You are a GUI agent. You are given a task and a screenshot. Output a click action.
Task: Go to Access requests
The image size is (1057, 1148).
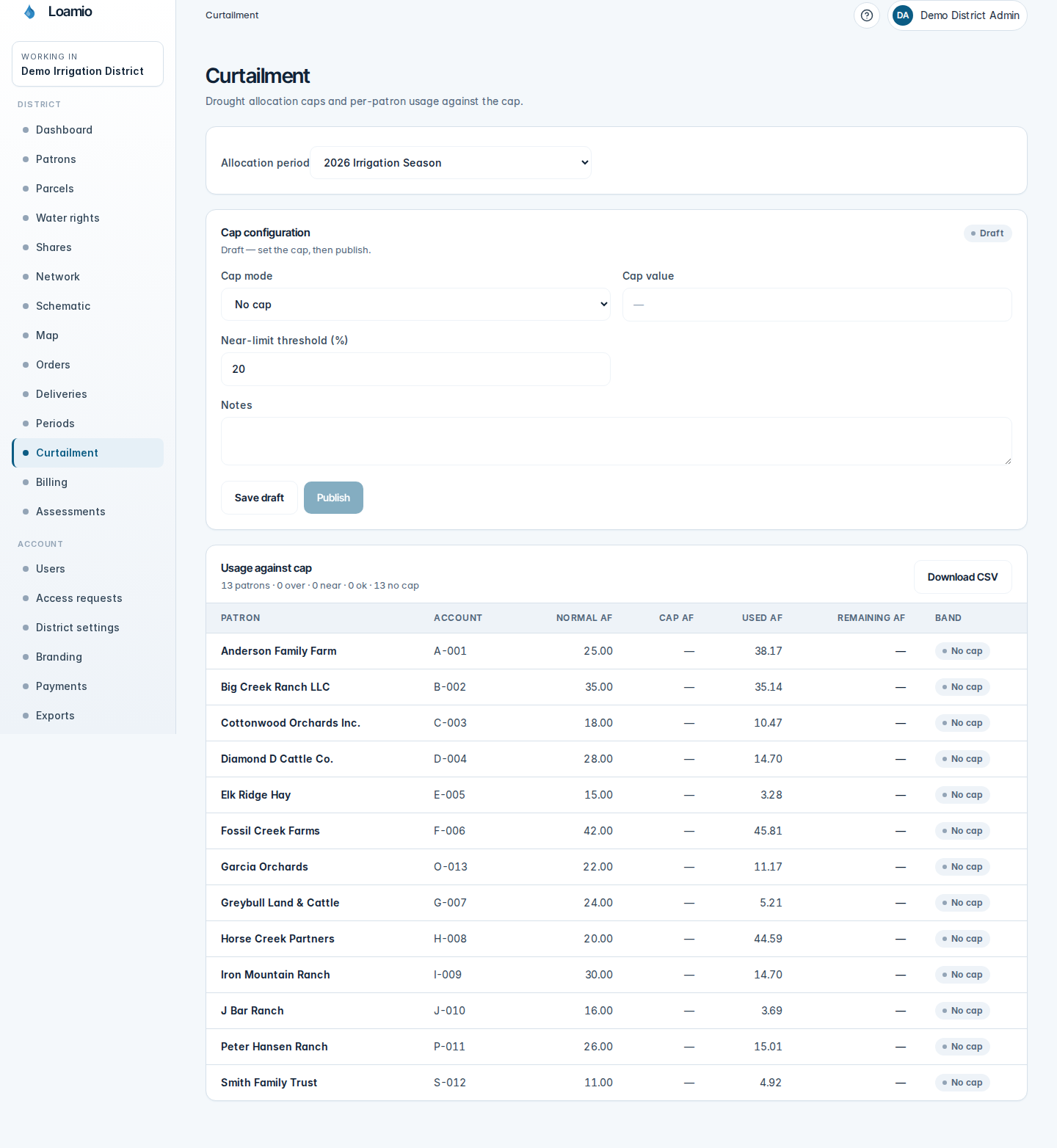[x=87, y=598]
